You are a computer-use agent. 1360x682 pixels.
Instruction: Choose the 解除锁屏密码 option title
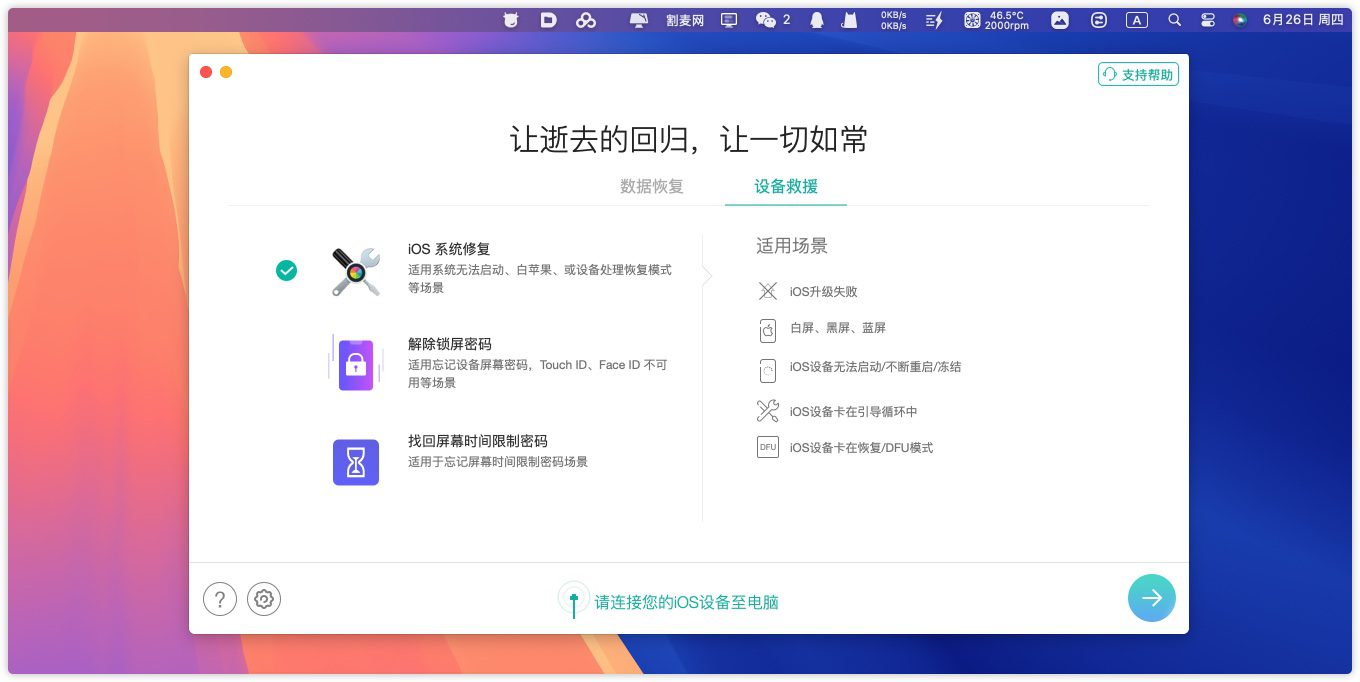(x=450, y=344)
